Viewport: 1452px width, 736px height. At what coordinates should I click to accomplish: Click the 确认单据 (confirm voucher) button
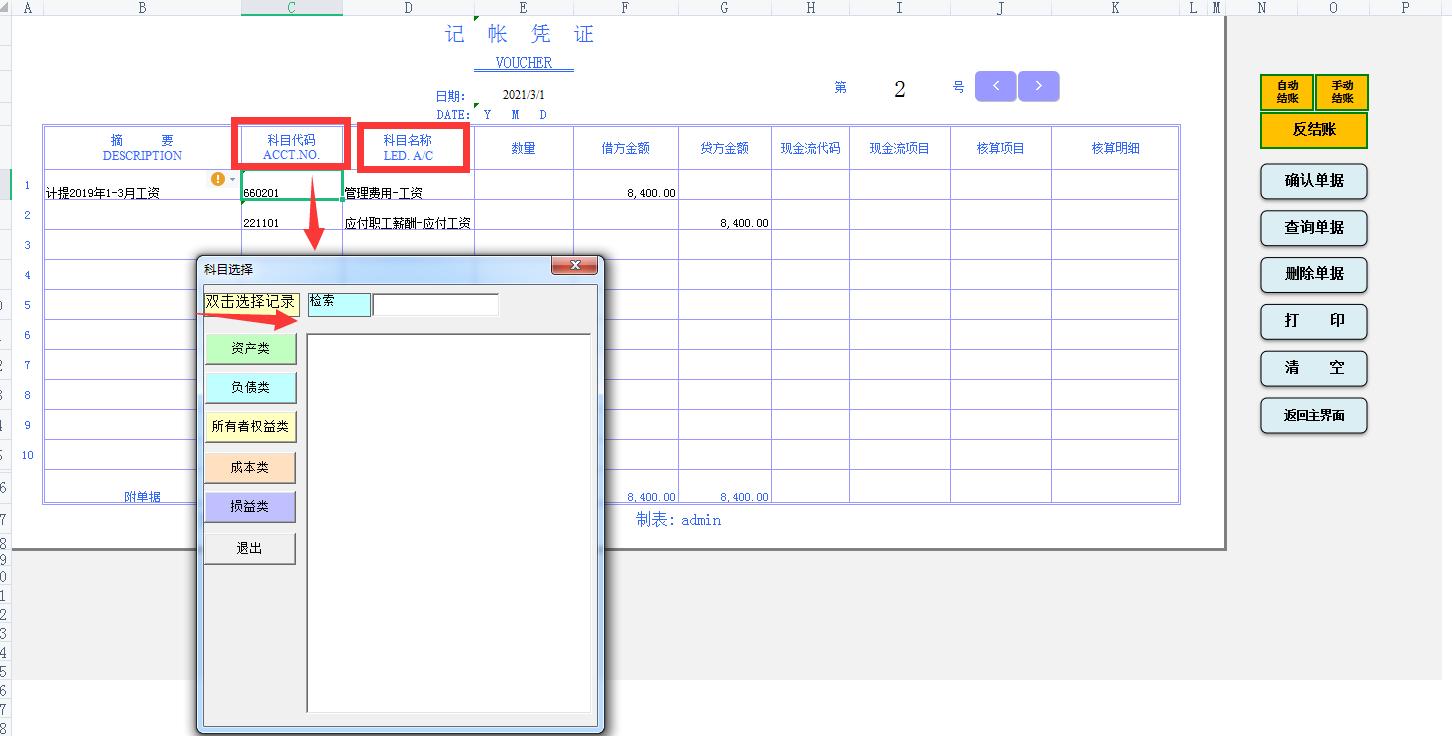click(1313, 182)
